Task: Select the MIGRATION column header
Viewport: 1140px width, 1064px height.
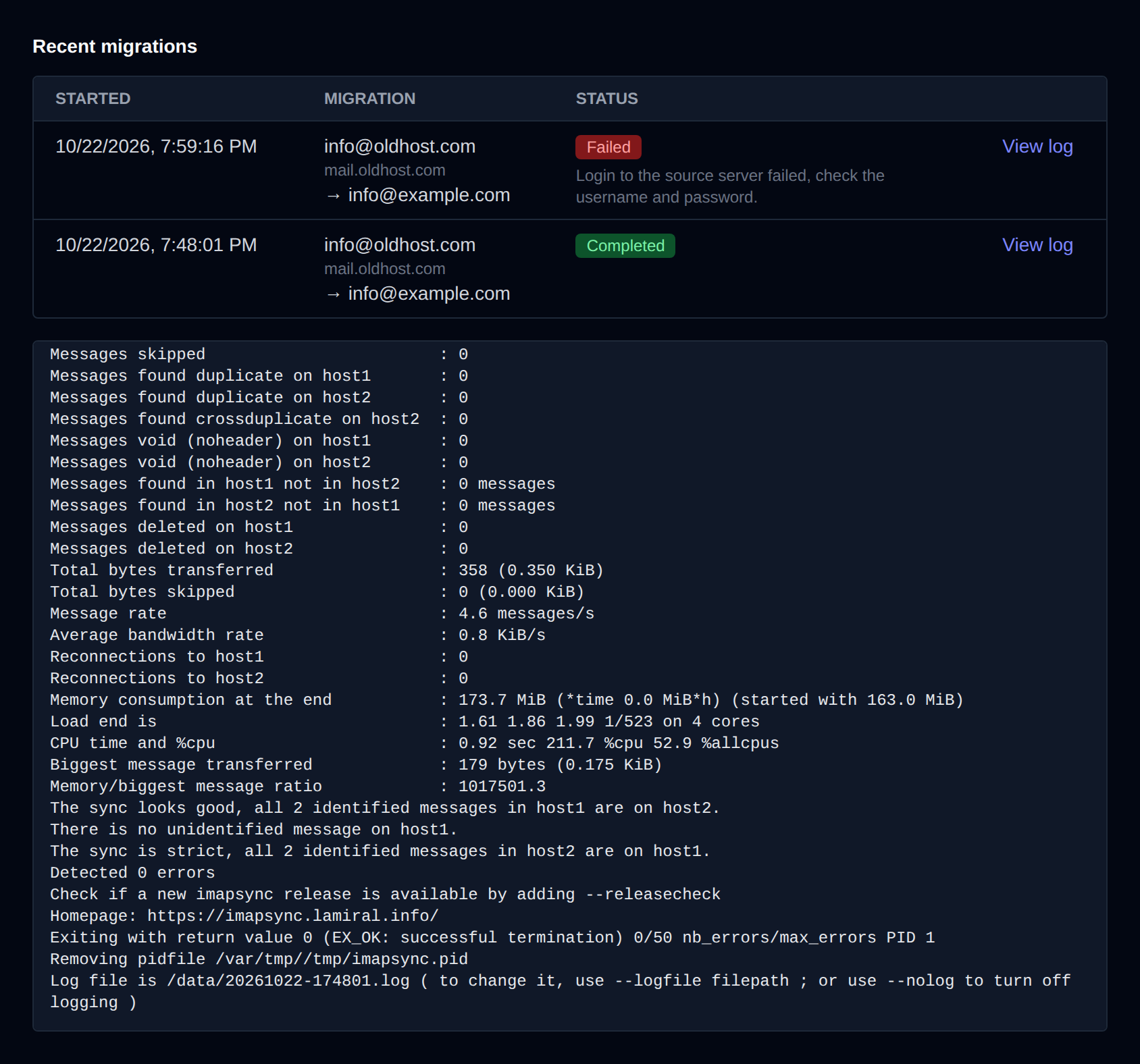Action: tap(369, 99)
